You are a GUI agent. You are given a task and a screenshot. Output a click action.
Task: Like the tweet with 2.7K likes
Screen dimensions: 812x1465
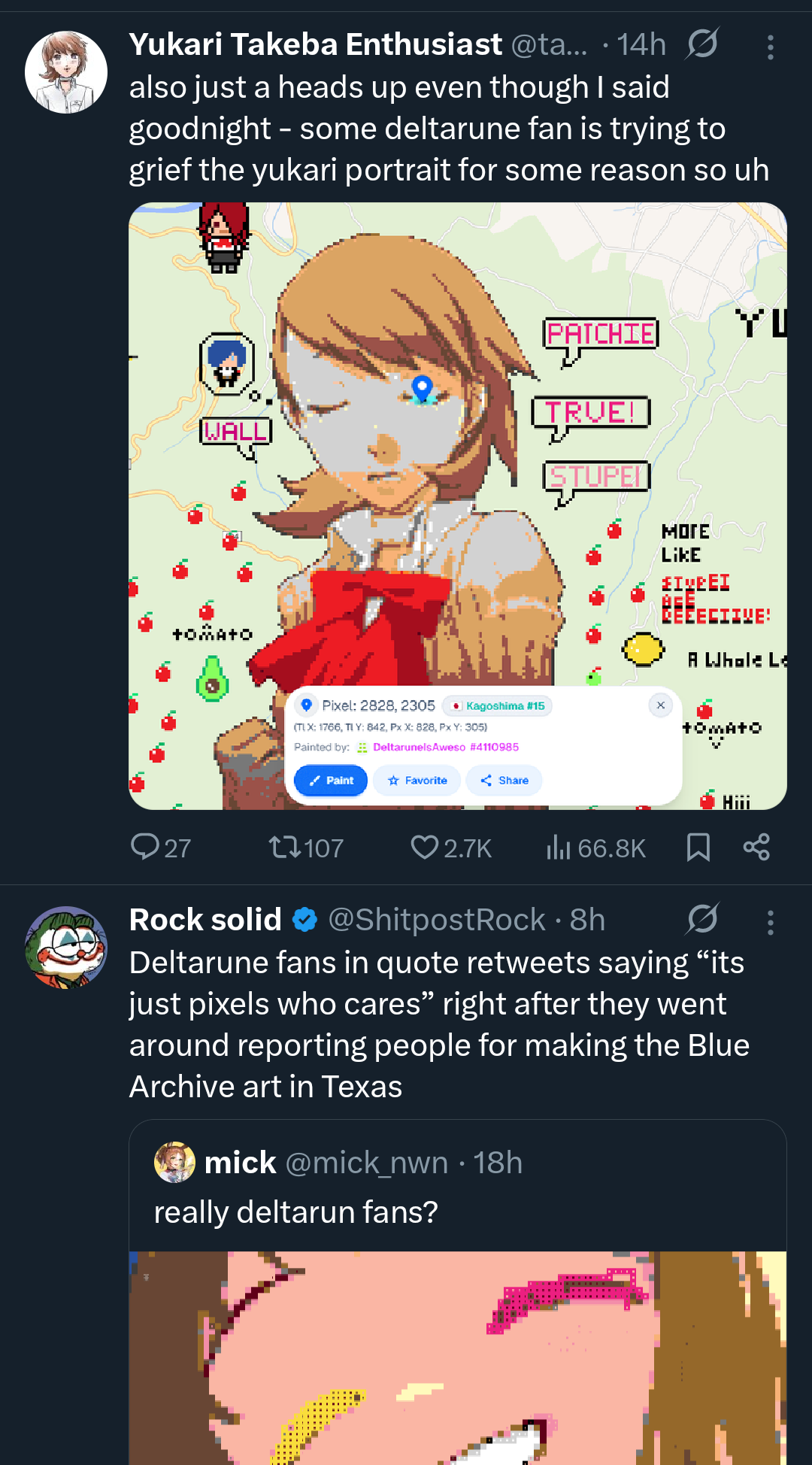point(425,848)
